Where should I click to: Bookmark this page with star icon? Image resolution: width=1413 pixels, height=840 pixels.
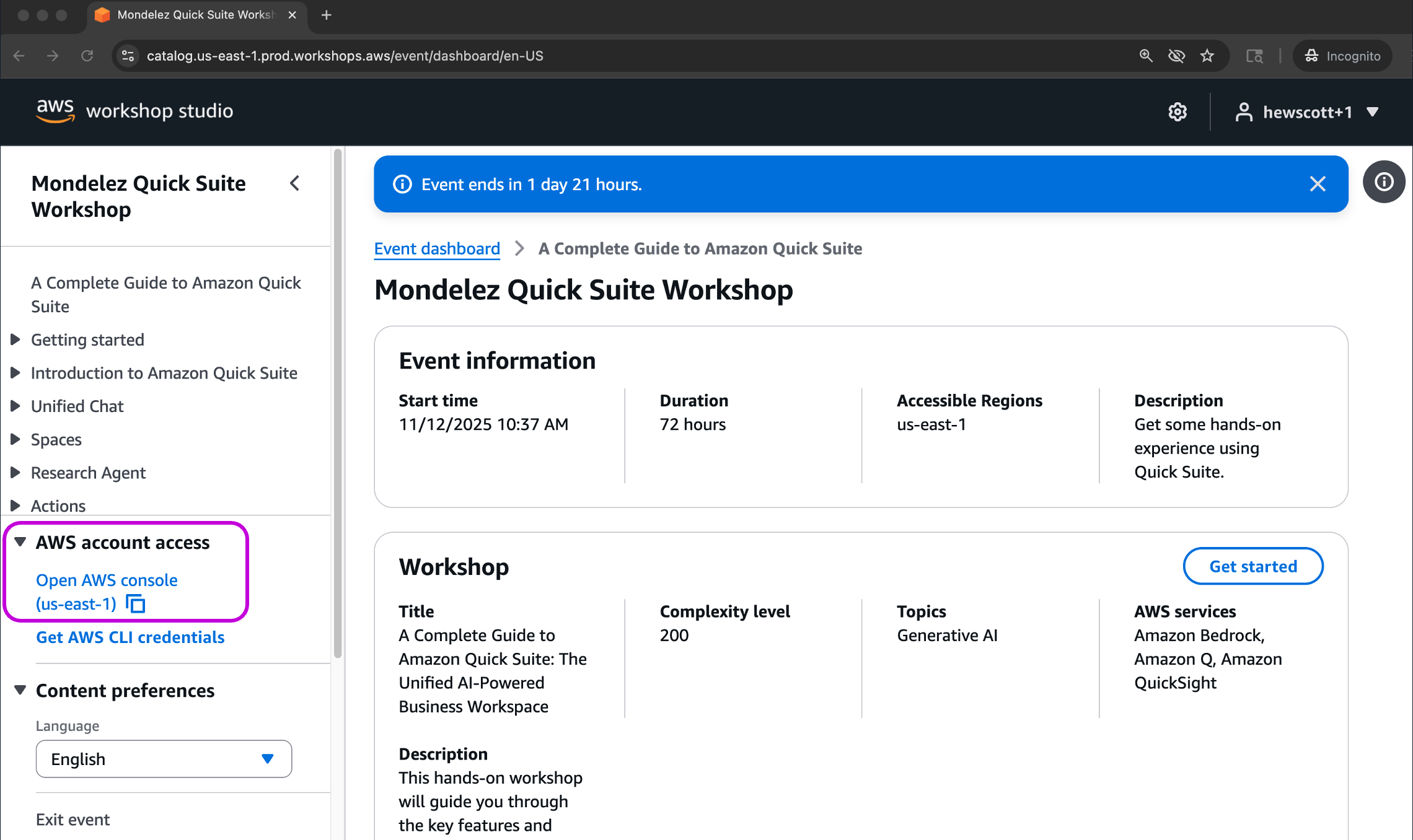[1207, 56]
